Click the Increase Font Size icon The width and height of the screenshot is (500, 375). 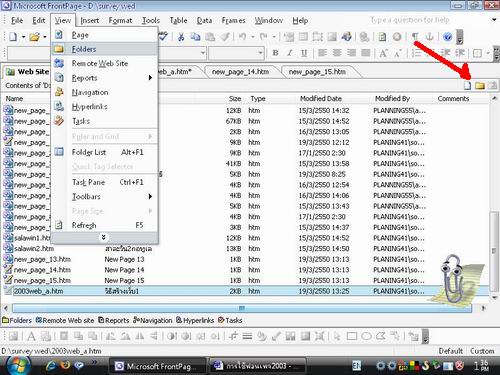click(x=383, y=53)
